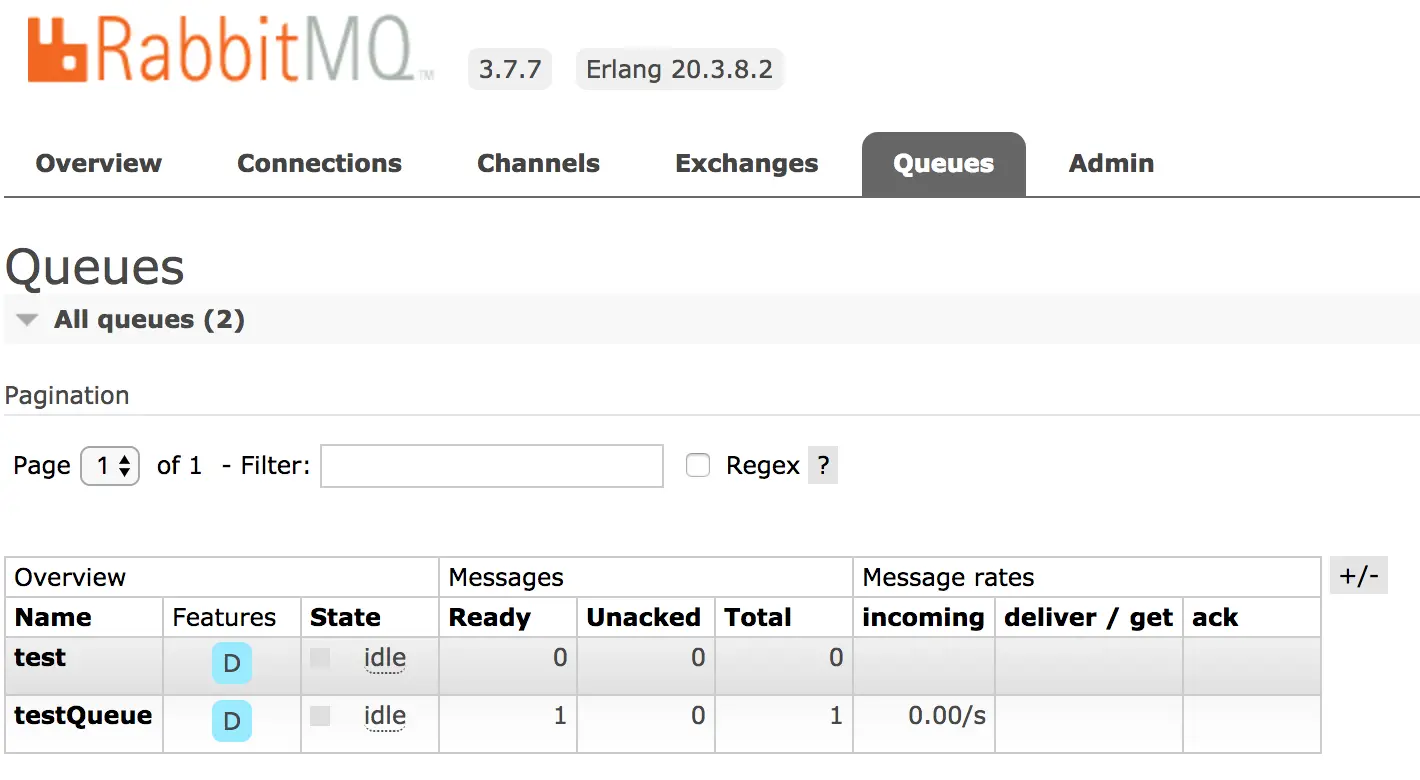Click the question mark help icon
This screenshot has width=1420, height=780.
[x=822, y=466]
